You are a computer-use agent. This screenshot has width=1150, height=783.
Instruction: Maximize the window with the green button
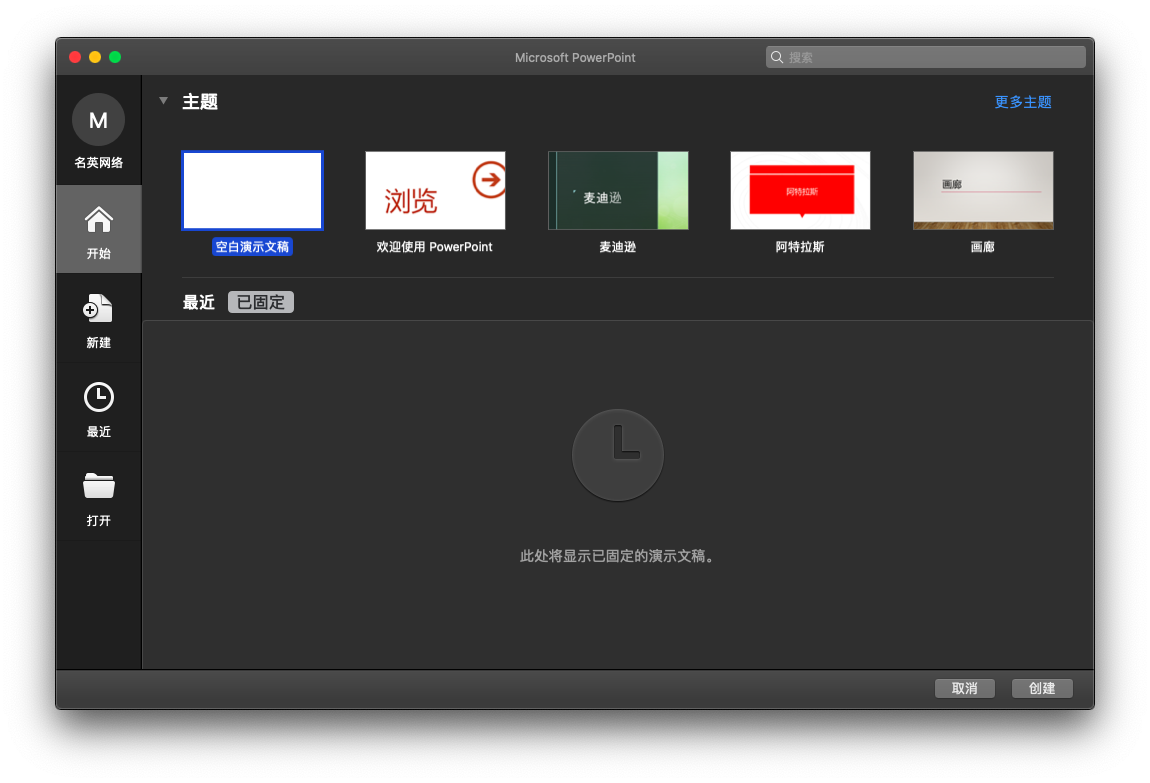(115, 57)
